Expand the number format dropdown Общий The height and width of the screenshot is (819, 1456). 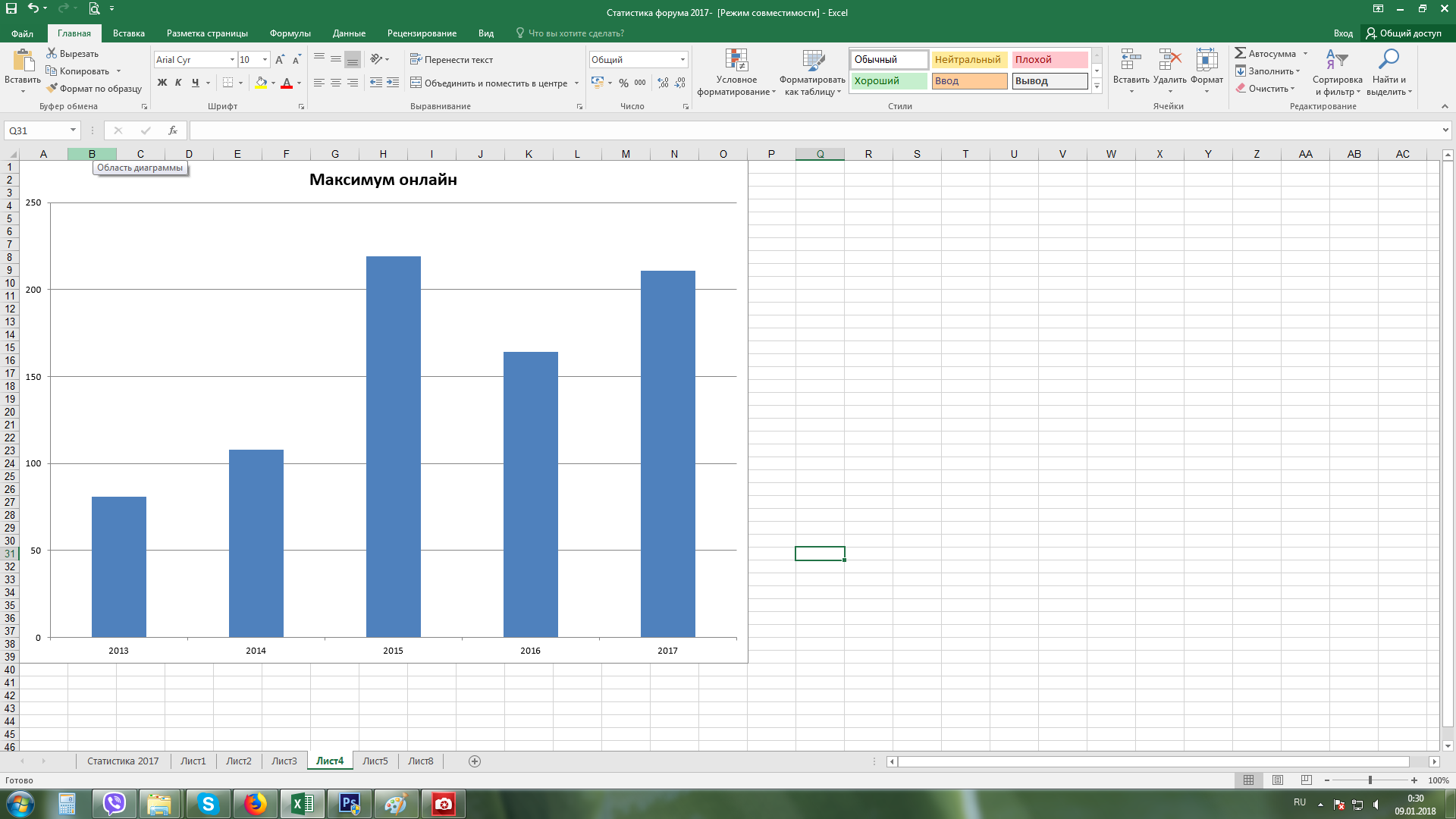(x=682, y=59)
